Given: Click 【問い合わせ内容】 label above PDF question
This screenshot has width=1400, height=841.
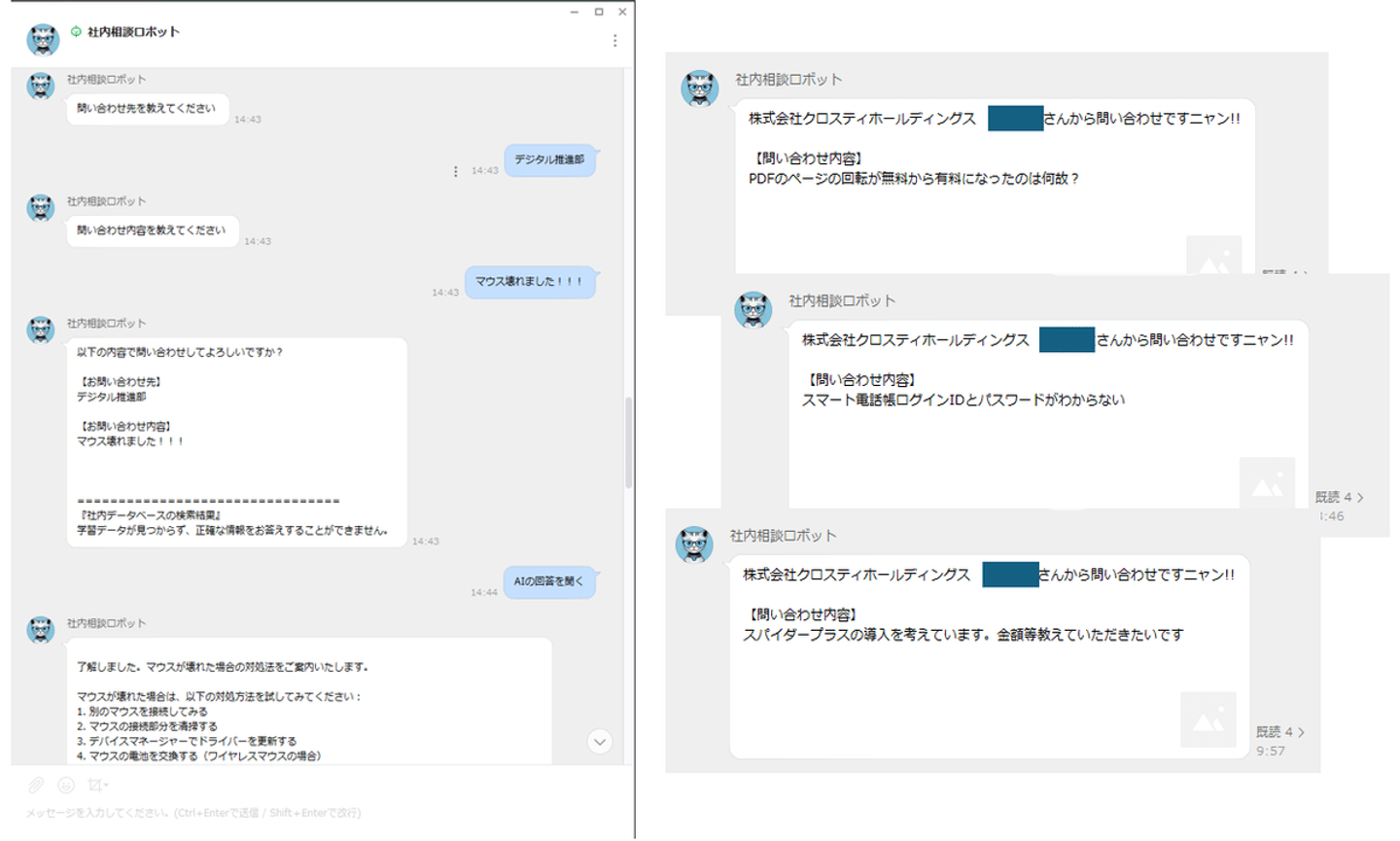Looking at the screenshot, I should tap(806, 158).
